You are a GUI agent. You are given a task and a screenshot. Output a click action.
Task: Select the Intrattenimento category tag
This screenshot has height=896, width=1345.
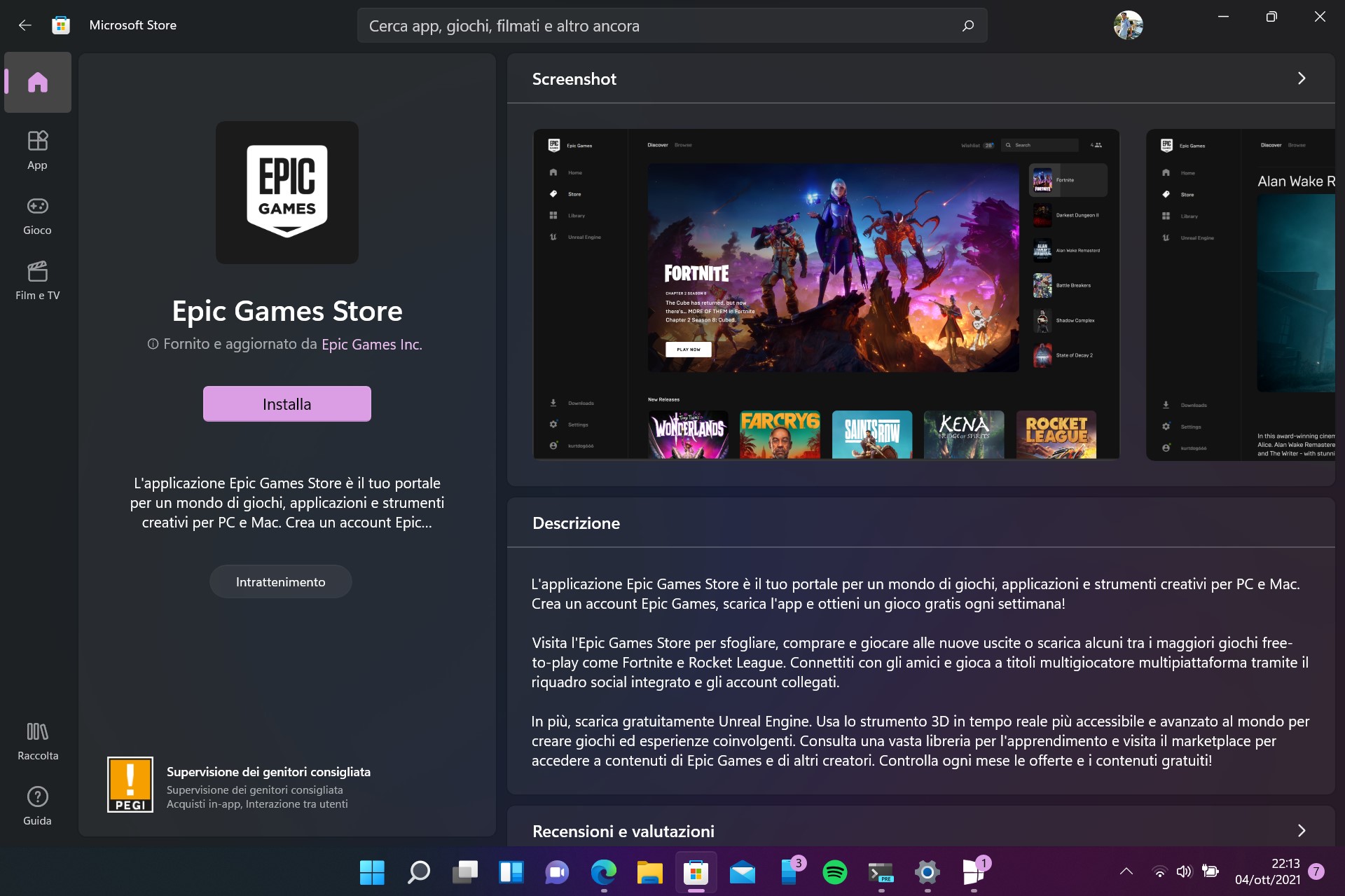280,581
